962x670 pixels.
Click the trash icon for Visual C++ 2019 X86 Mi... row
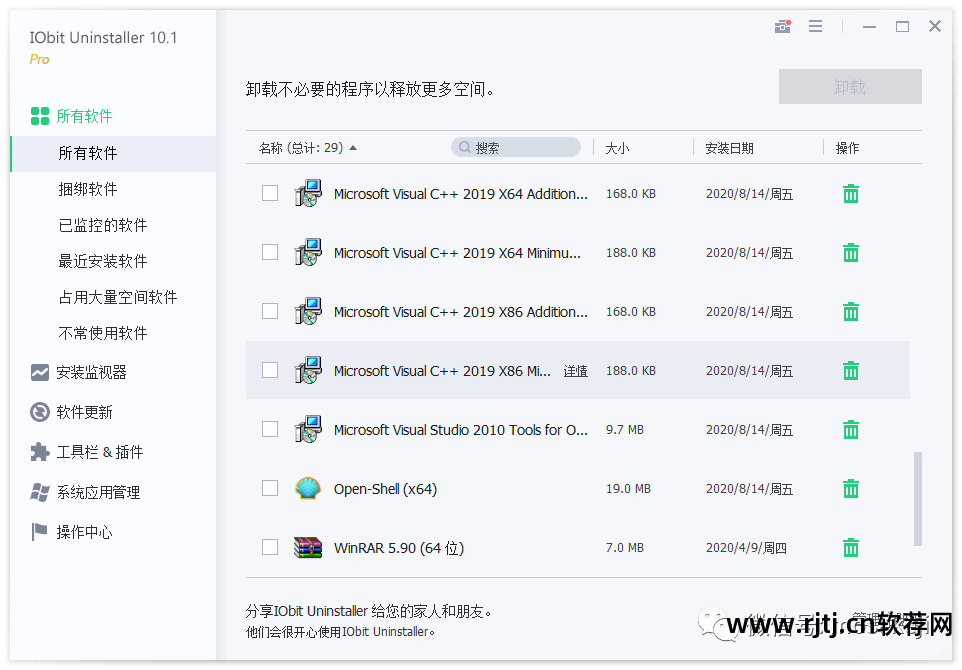pyautogui.click(x=850, y=371)
